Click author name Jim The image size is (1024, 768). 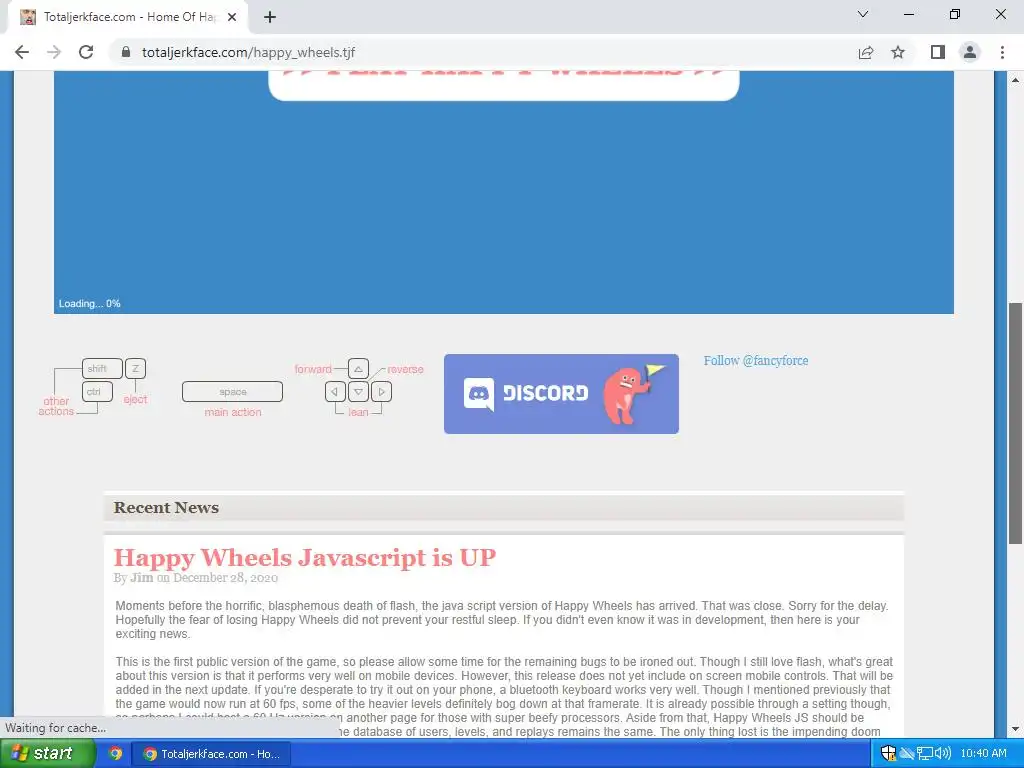click(141, 577)
